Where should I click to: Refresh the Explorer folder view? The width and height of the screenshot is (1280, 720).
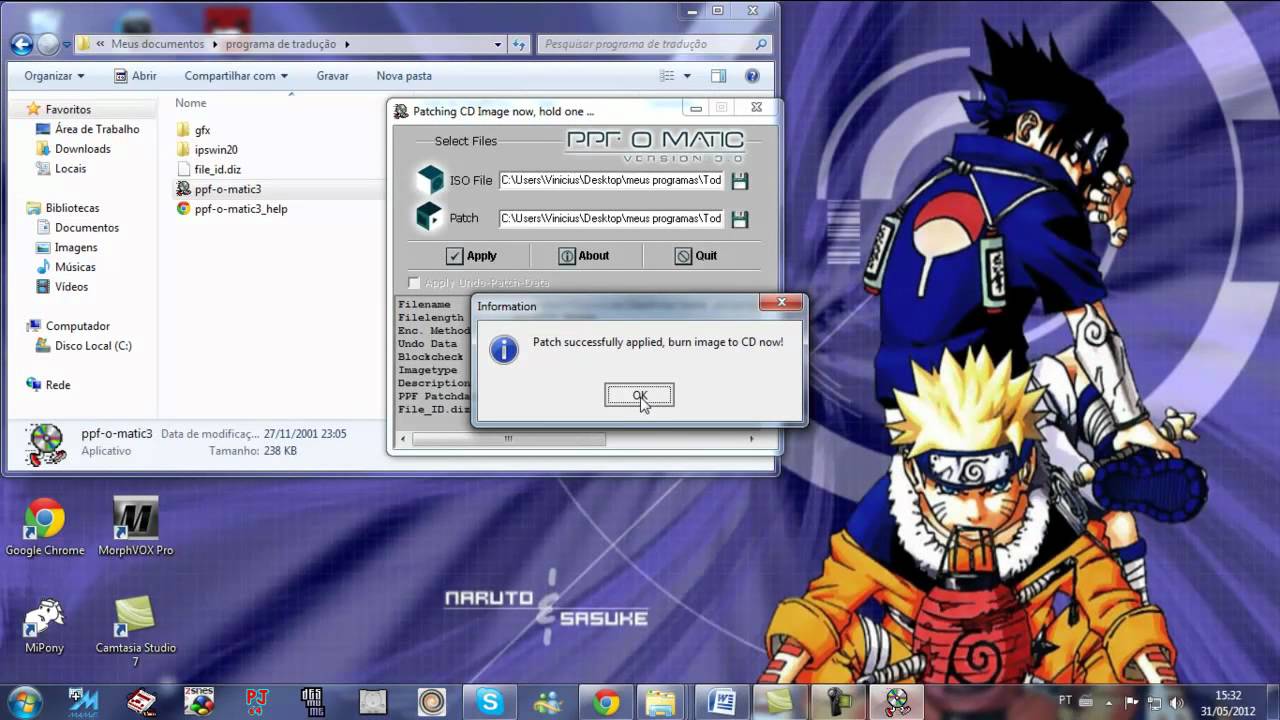(519, 44)
